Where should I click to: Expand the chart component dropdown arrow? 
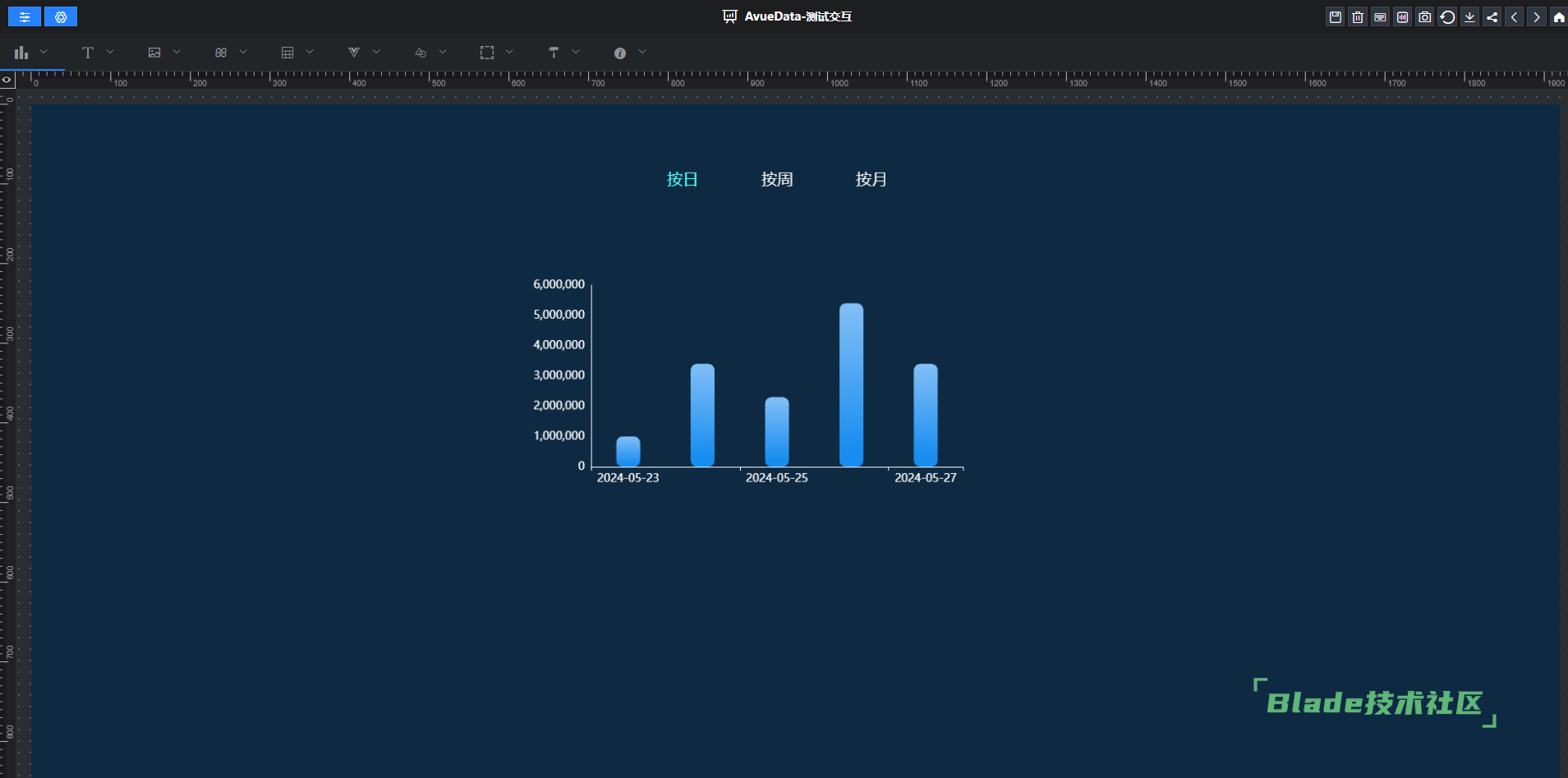[x=44, y=52]
